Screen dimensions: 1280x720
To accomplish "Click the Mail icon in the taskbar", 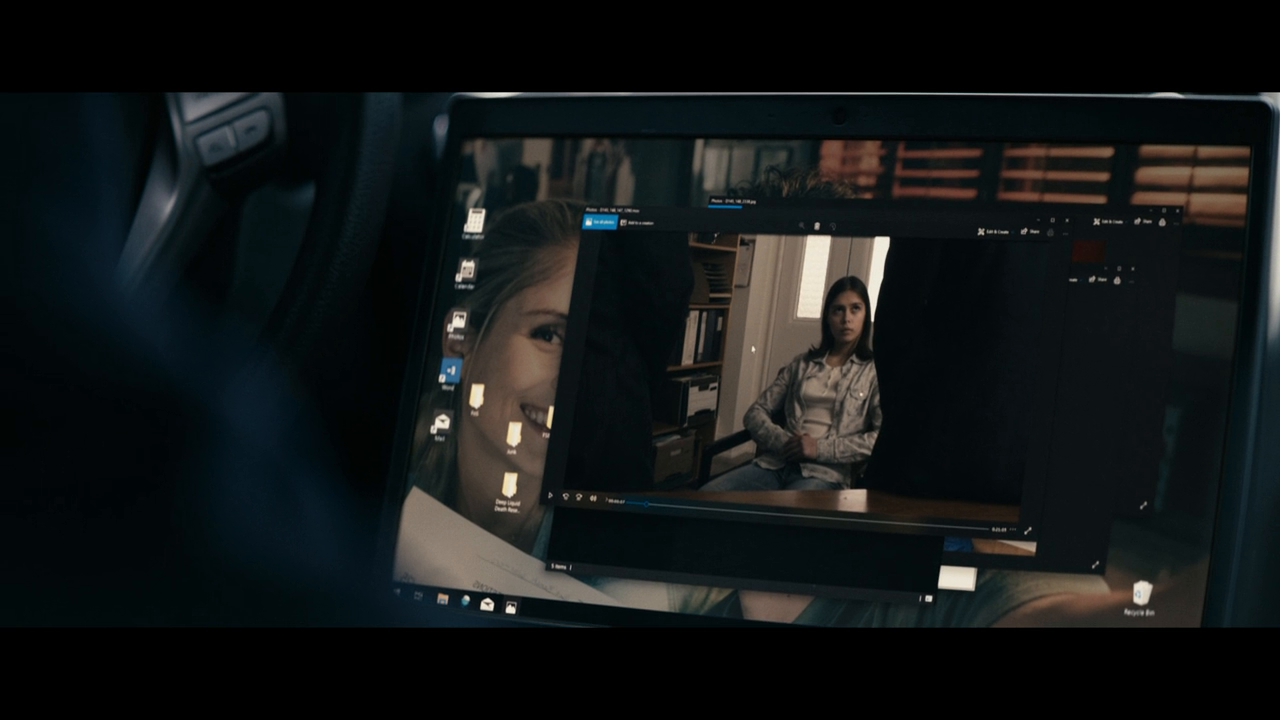I will [487, 604].
